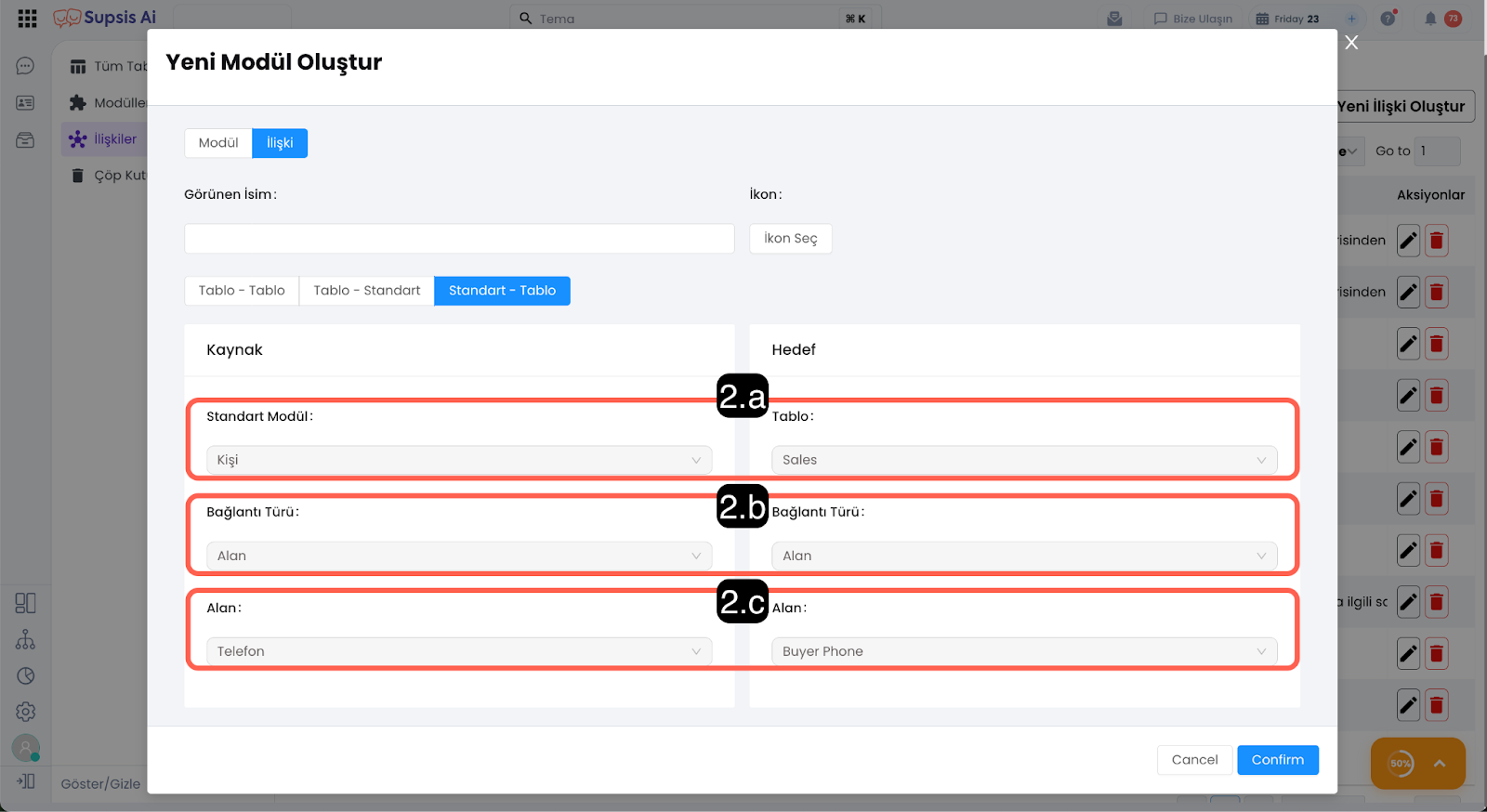Viewport: 1487px width, 812px height.
Task: Select the Tablo - Standart option
Action: pos(366,291)
